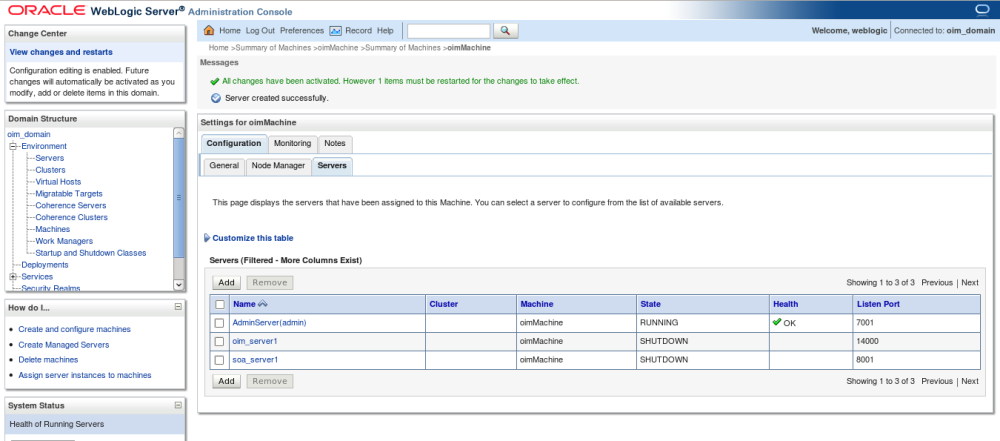1000x441 pixels.
Task: Click Delete machines help link
Action: (48, 360)
